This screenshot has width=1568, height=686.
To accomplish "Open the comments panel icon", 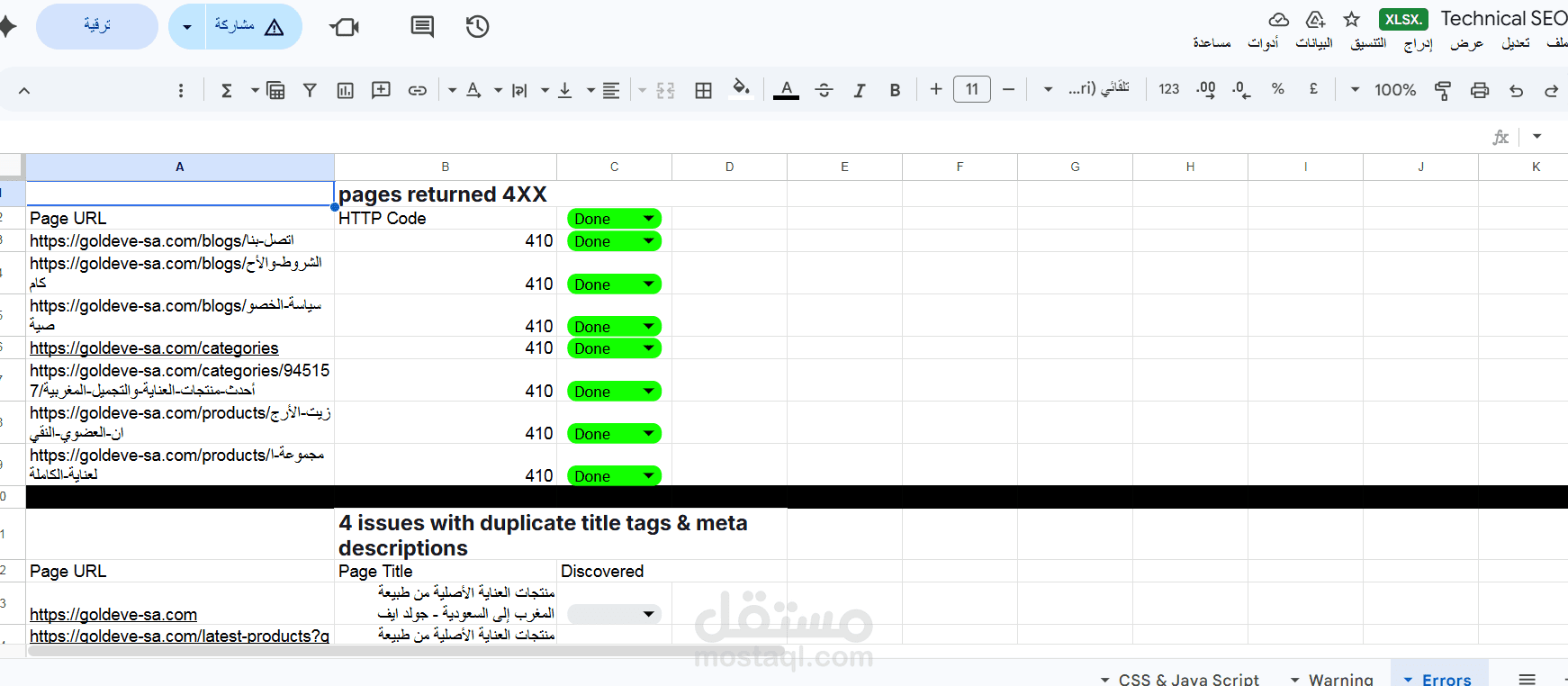I will [422, 27].
